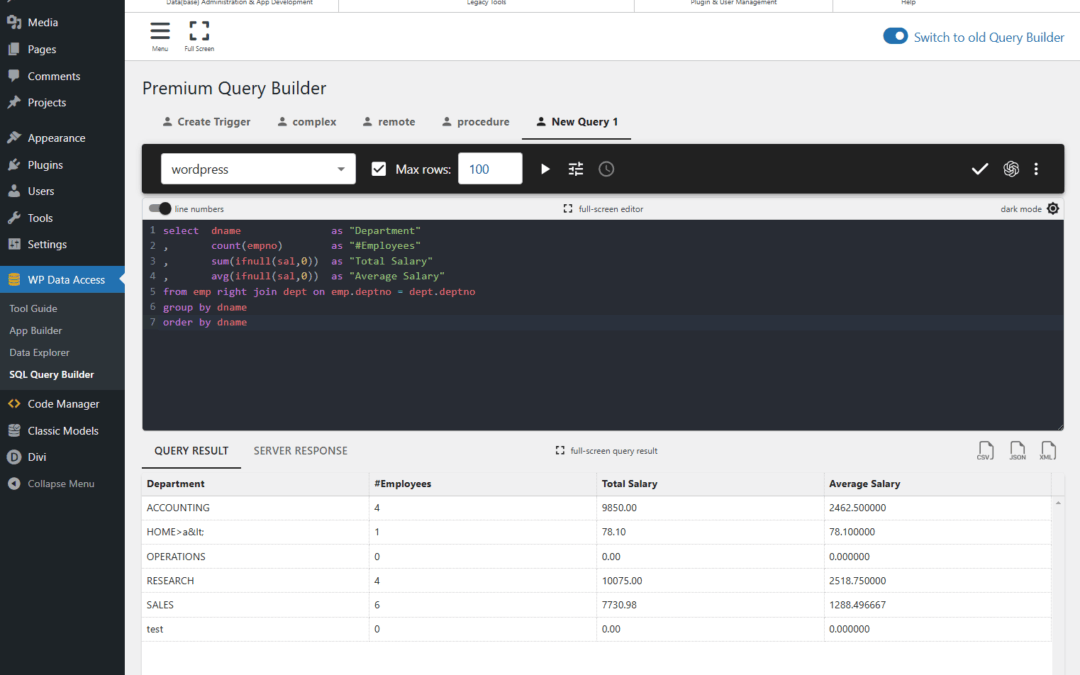The image size is (1080, 675).
Task: Switch to the Create Trigger tab
Action: click(x=207, y=122)
